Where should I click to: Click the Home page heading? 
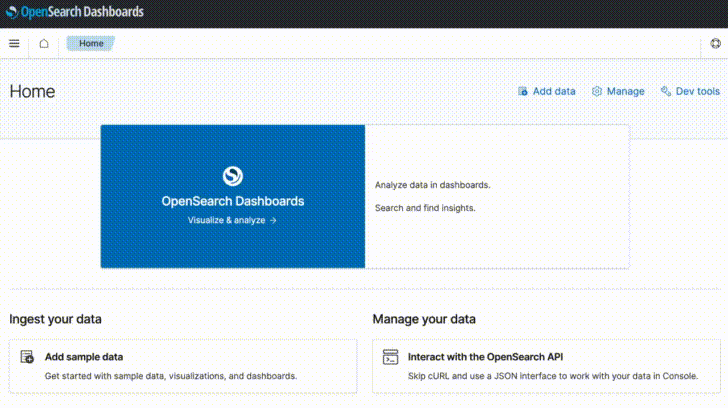point(32,91)
